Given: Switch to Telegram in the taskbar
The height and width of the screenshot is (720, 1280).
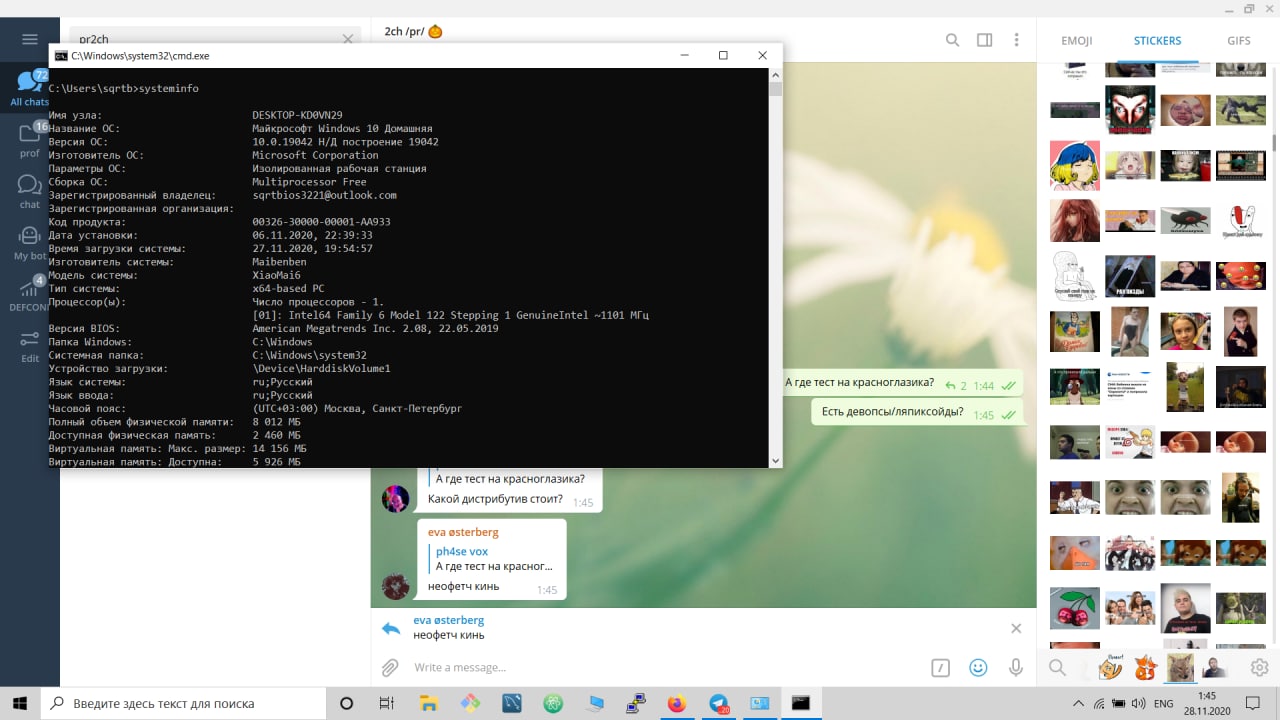Looking at the screenshot, I should pos(719,703).
